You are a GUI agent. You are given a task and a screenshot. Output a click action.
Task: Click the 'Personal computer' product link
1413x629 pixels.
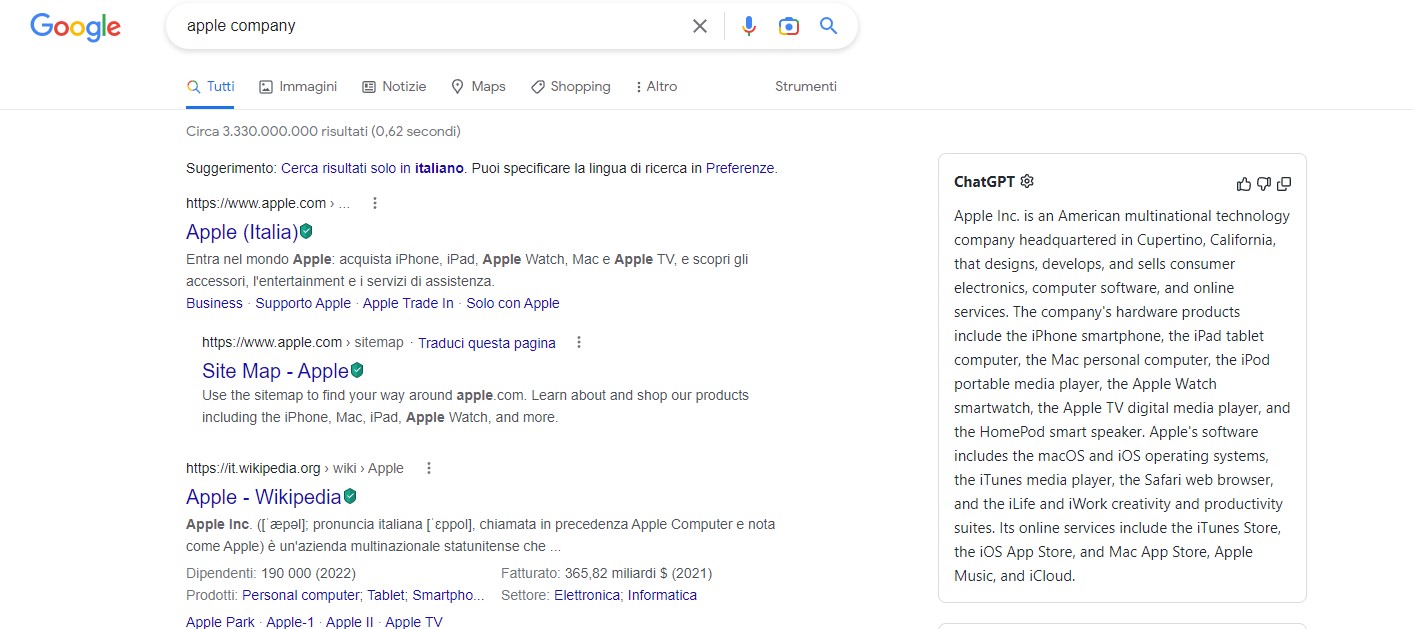[x=300, y=595]
